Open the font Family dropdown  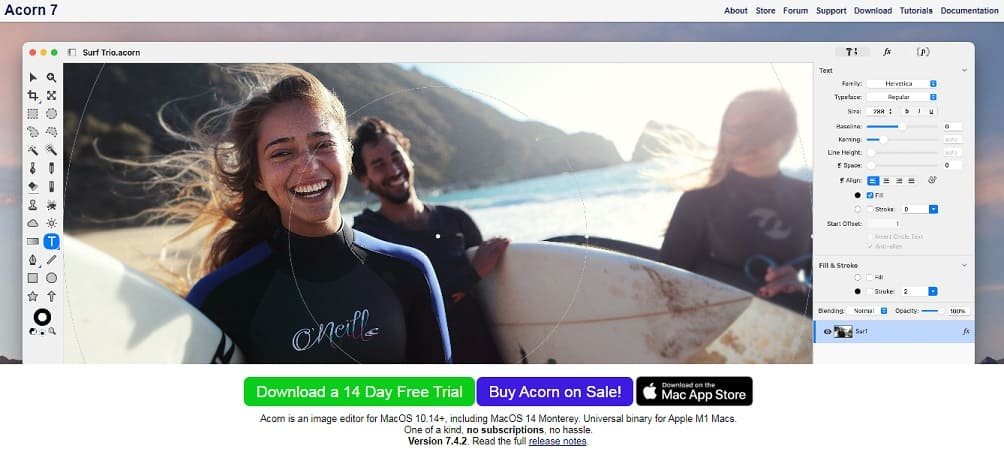902,84
